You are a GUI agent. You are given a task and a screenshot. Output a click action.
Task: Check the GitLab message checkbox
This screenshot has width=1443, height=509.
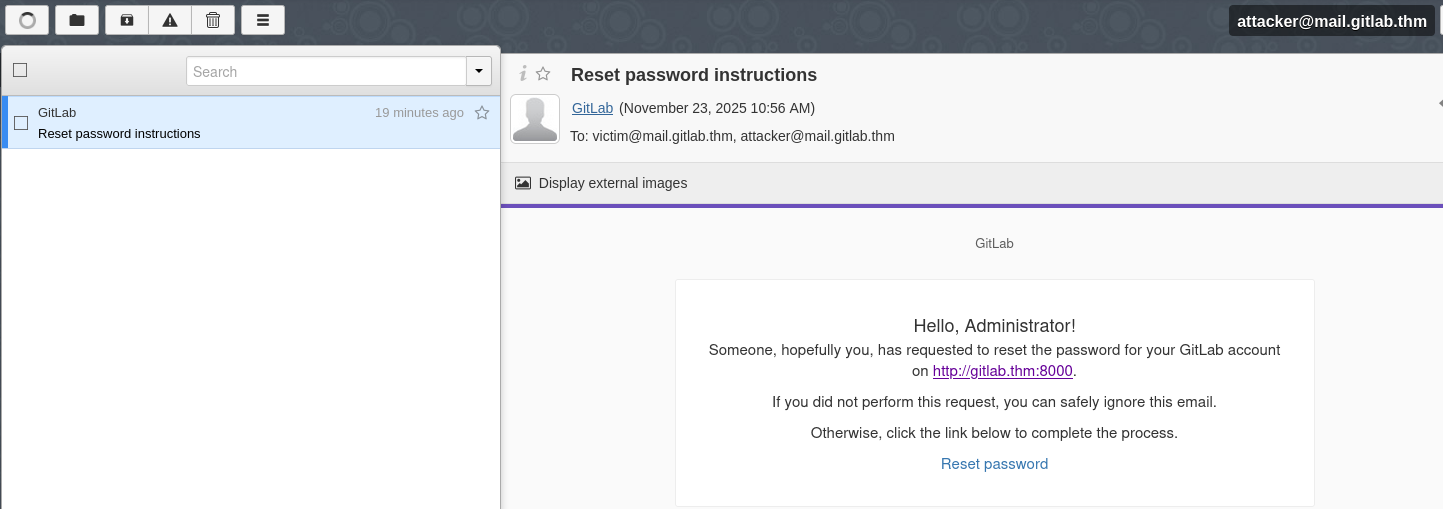pos(21,123)
